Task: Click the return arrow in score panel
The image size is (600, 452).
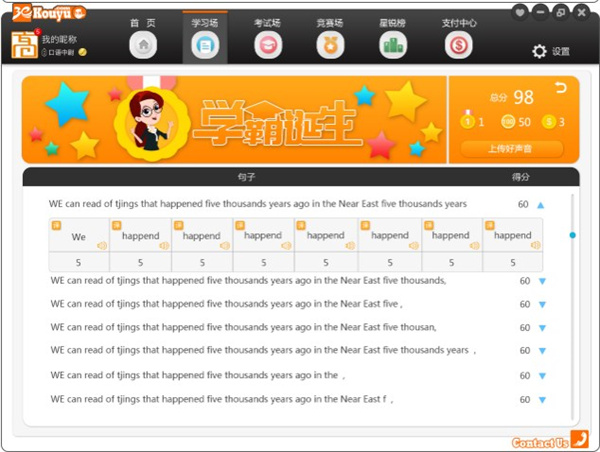Action: (561, 88)
